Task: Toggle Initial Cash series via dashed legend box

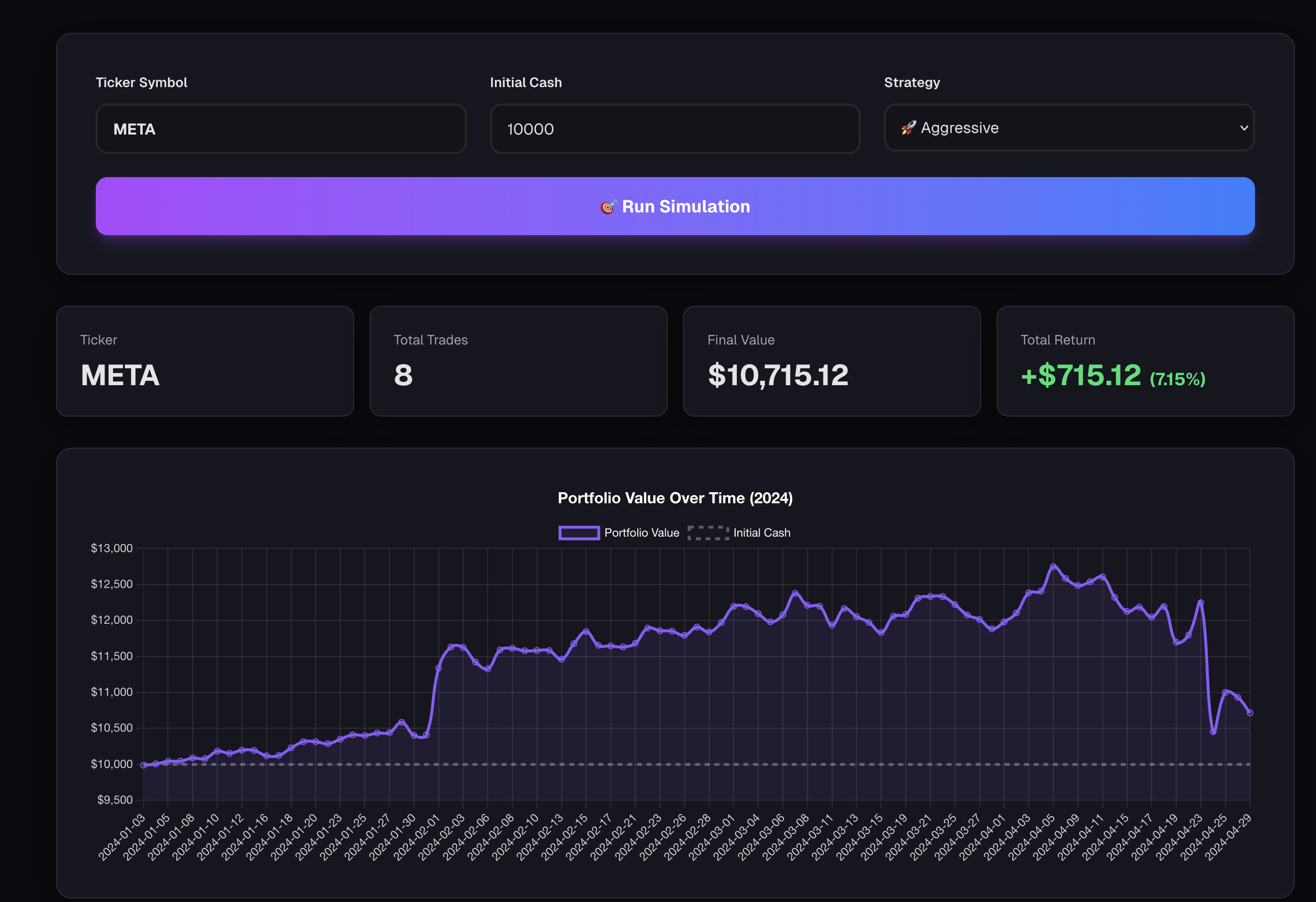Action: [x=708, y=533]
